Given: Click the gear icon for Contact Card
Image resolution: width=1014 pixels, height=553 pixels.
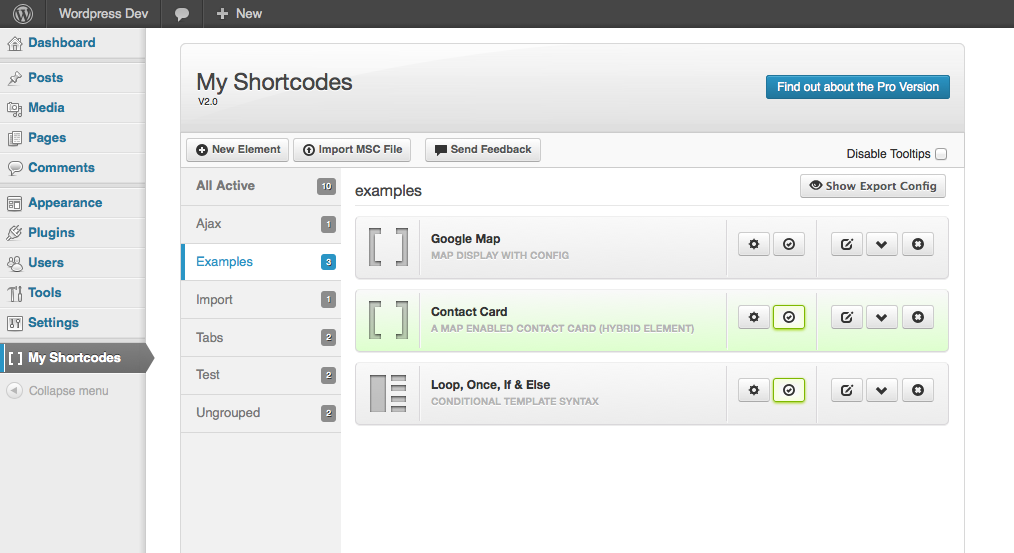Looking at the screenshot, I should 754,318.
